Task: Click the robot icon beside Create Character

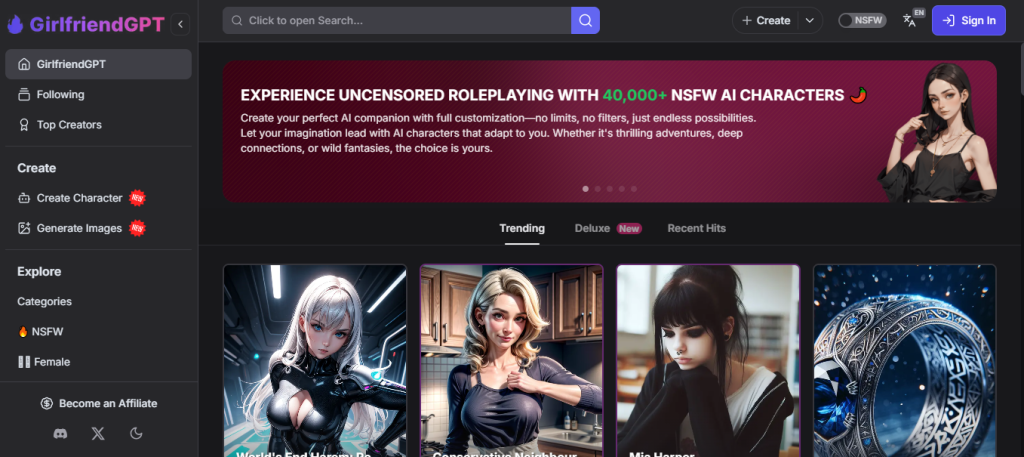Action: click(24, 198)
